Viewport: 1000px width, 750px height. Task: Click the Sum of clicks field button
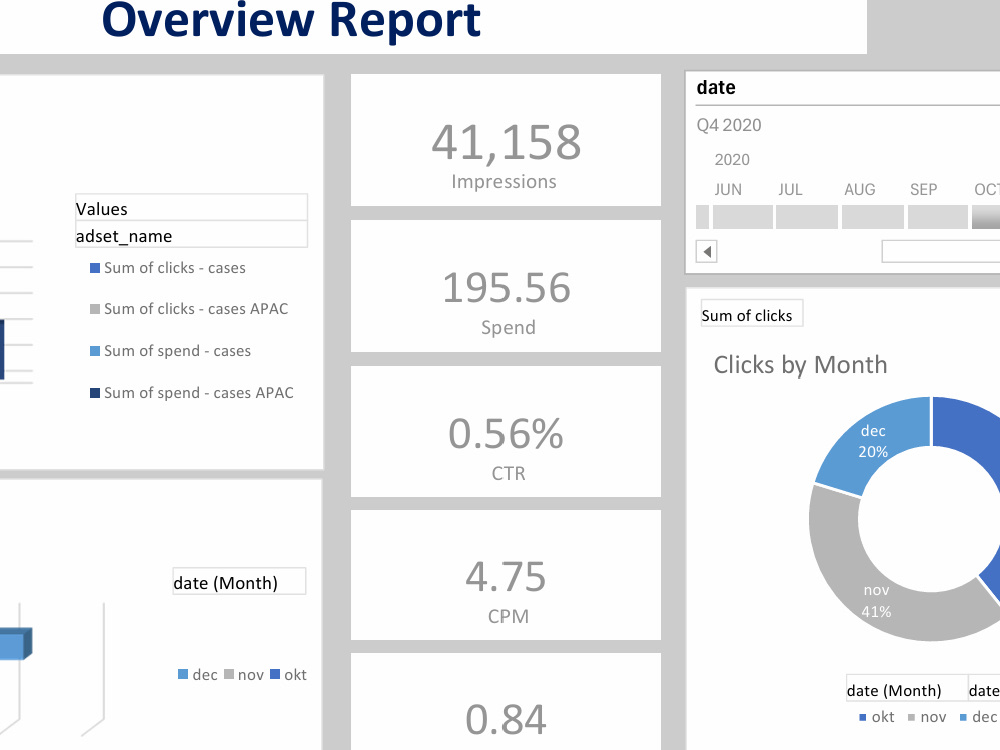tap(751, 314)
